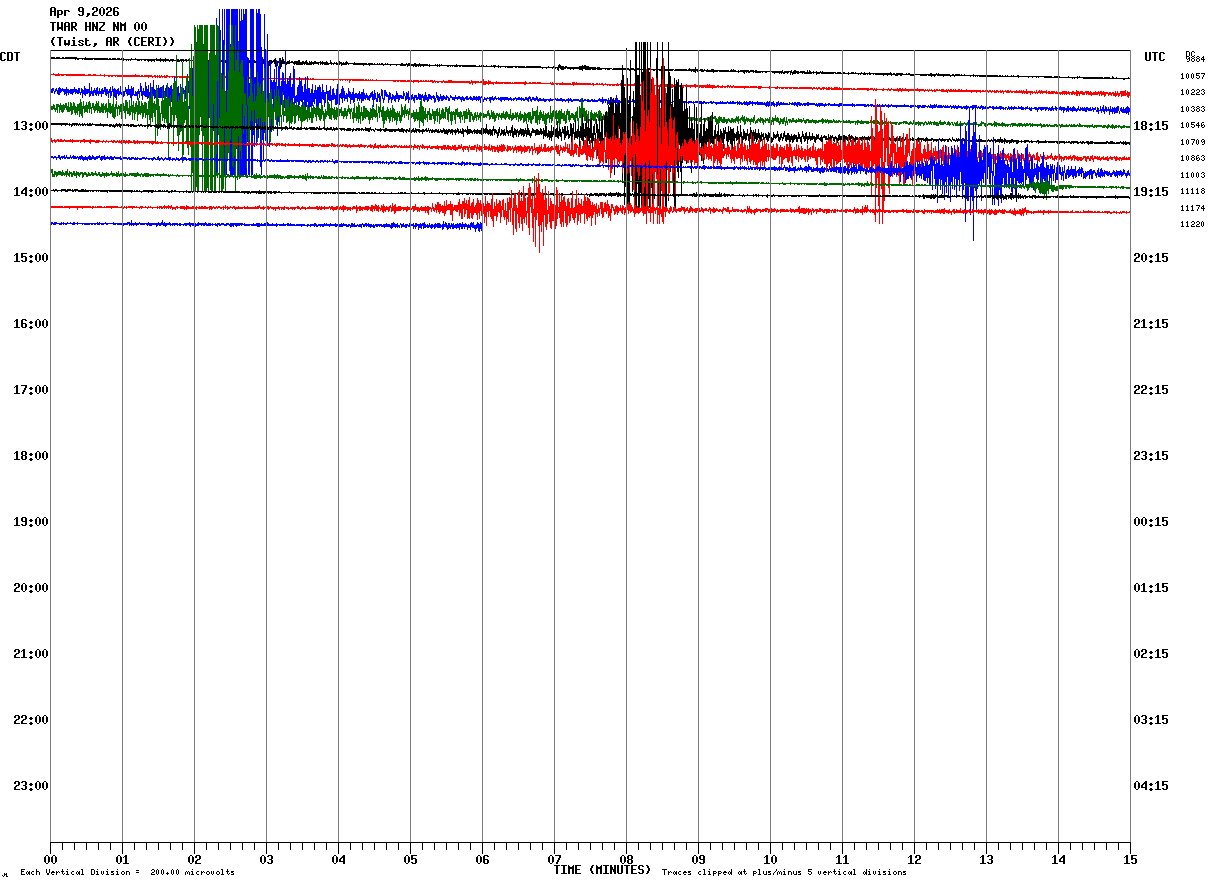The height and width of the screenshot is (886, 1210).
Task: Click the '18:00' CDT time label
Action: 31,455
